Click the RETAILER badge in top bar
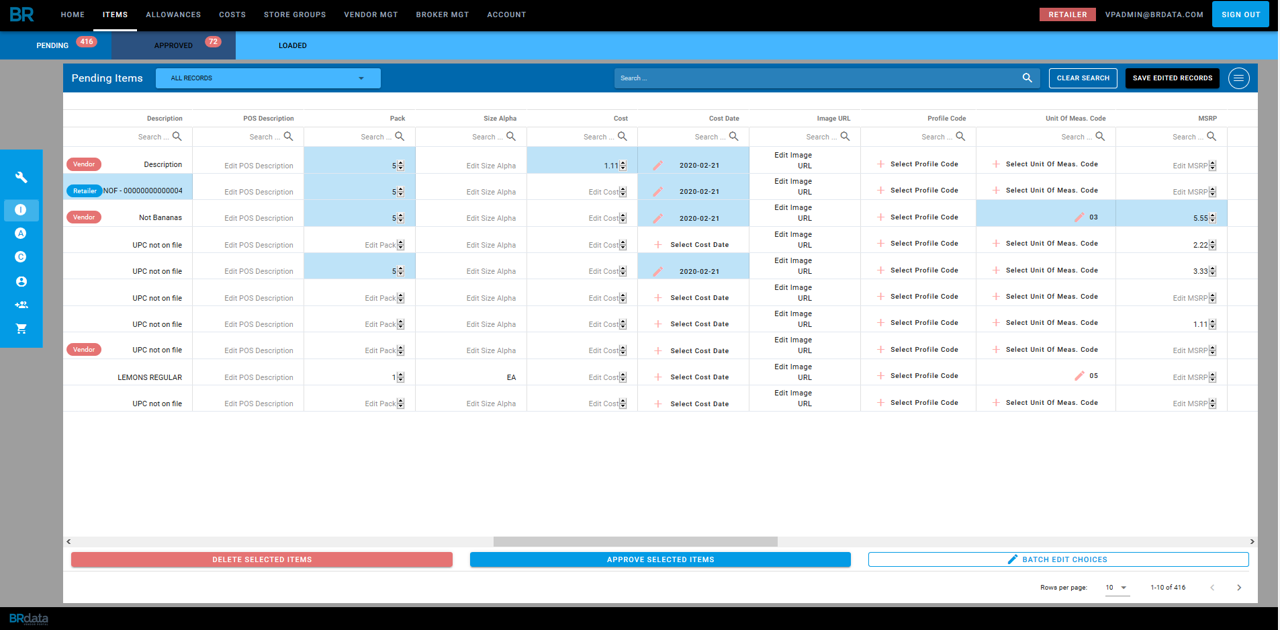 pos(1067,15)
